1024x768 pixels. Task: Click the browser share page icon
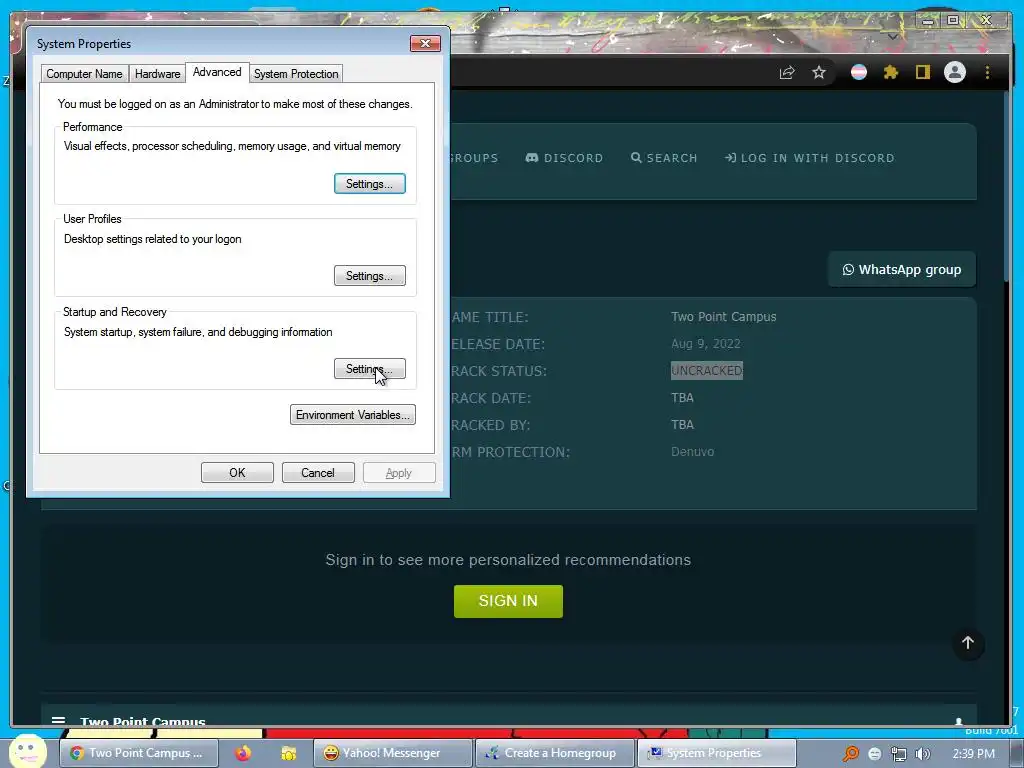pos(787,72)
